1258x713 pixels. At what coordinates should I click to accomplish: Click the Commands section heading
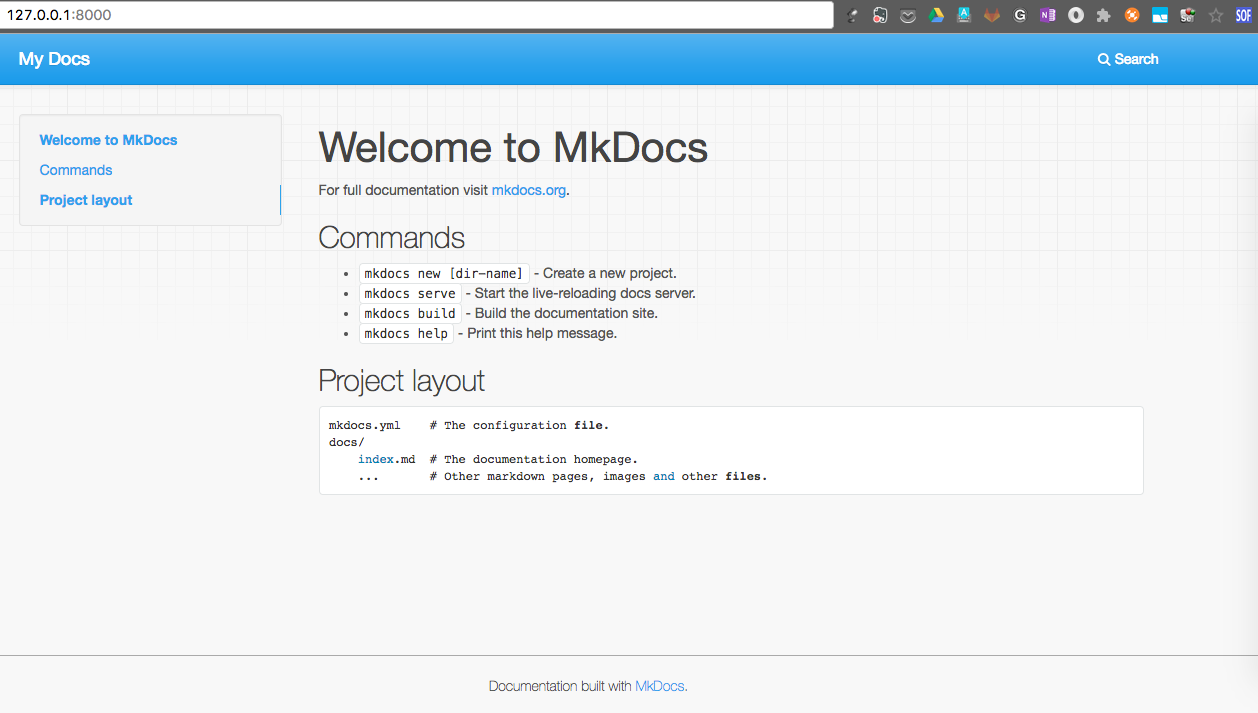[391, 238]
